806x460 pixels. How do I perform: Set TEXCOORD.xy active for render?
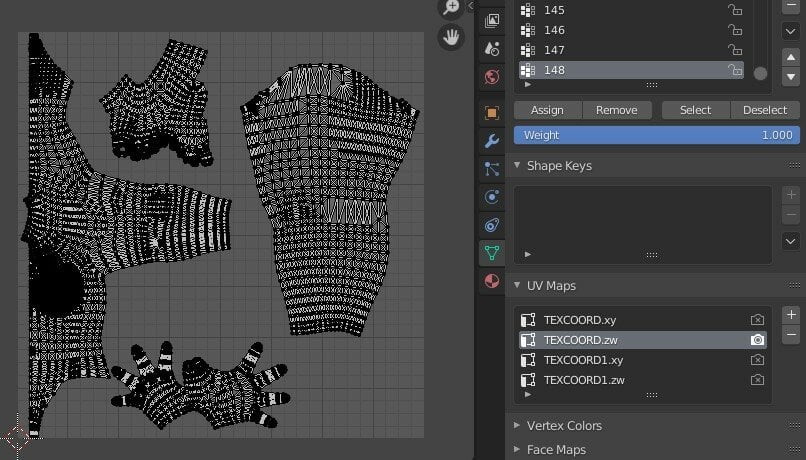point(757,320)
